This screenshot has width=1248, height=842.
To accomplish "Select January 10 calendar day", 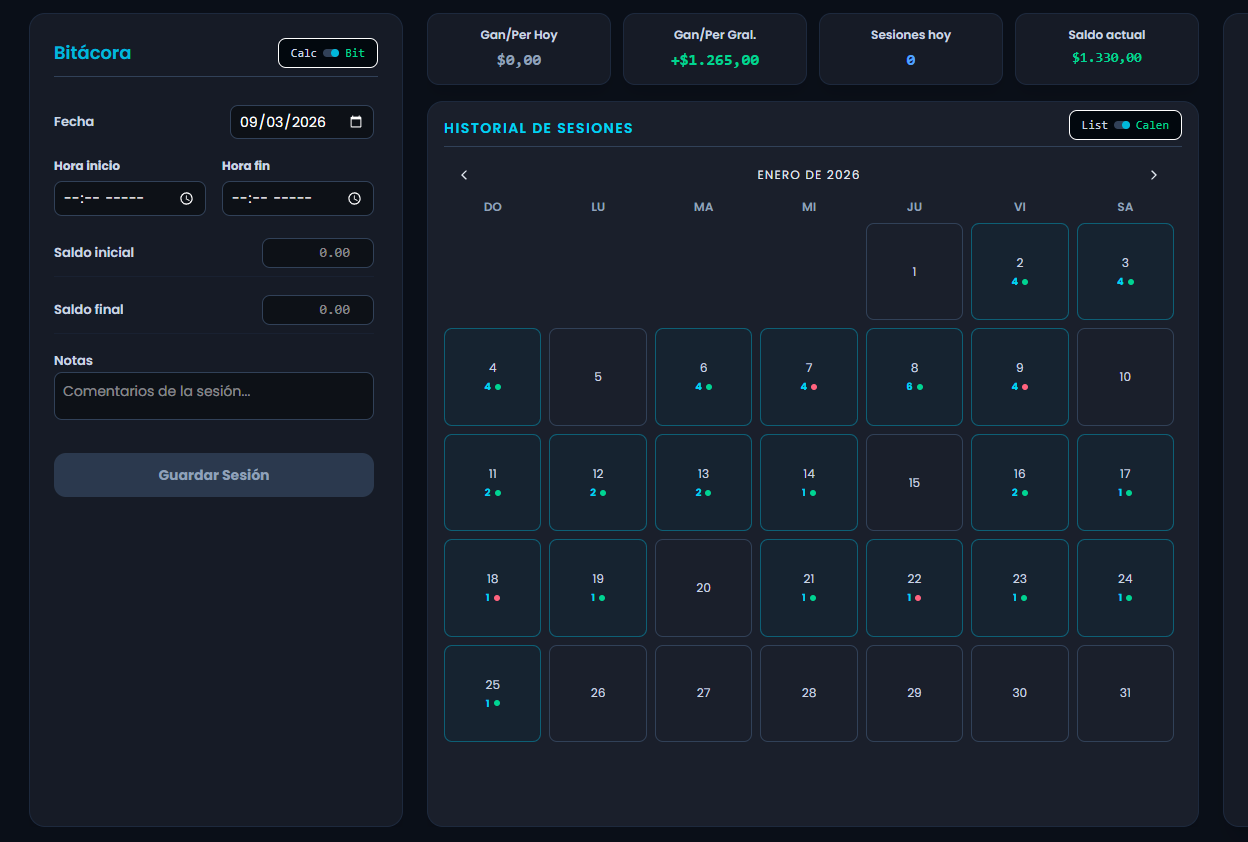I will click(1125, 377).
